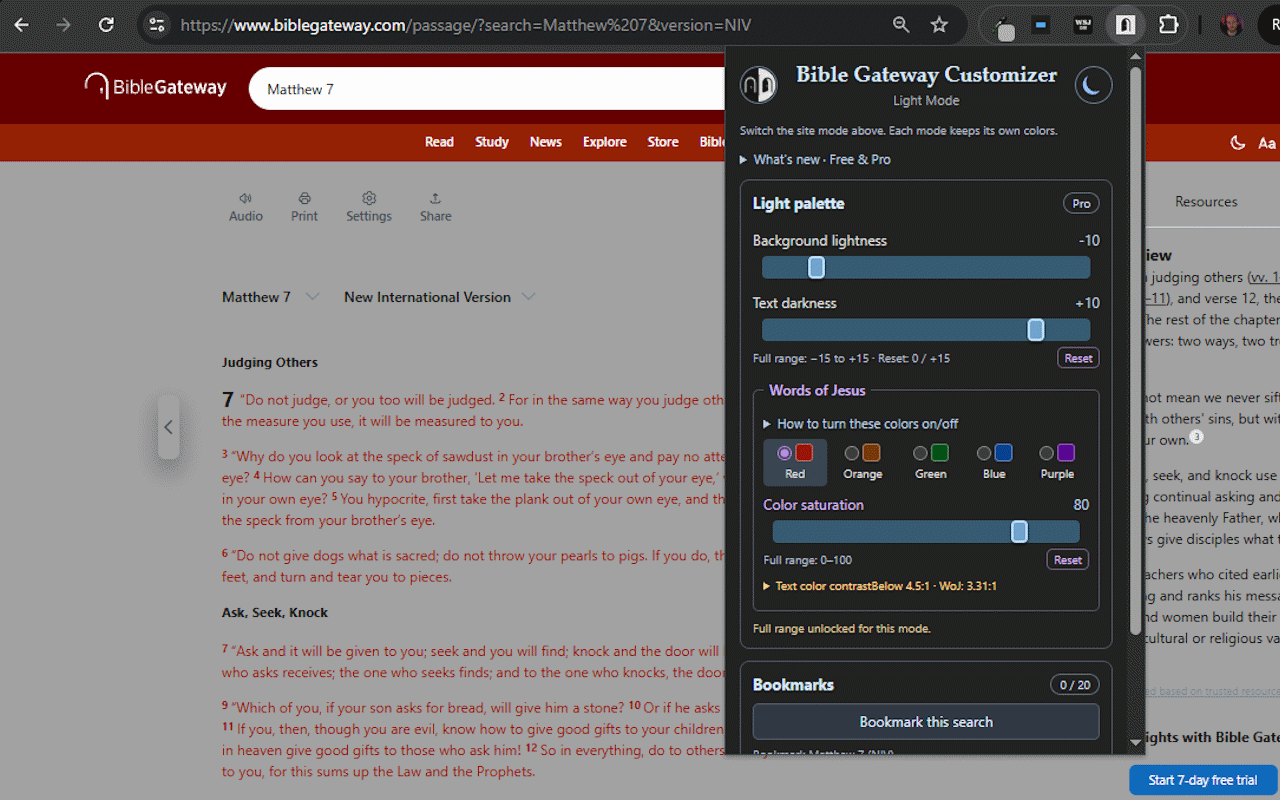1280x800 pixels.
Task: Bookmark this page with star icon
Action: tap(939, 25)
